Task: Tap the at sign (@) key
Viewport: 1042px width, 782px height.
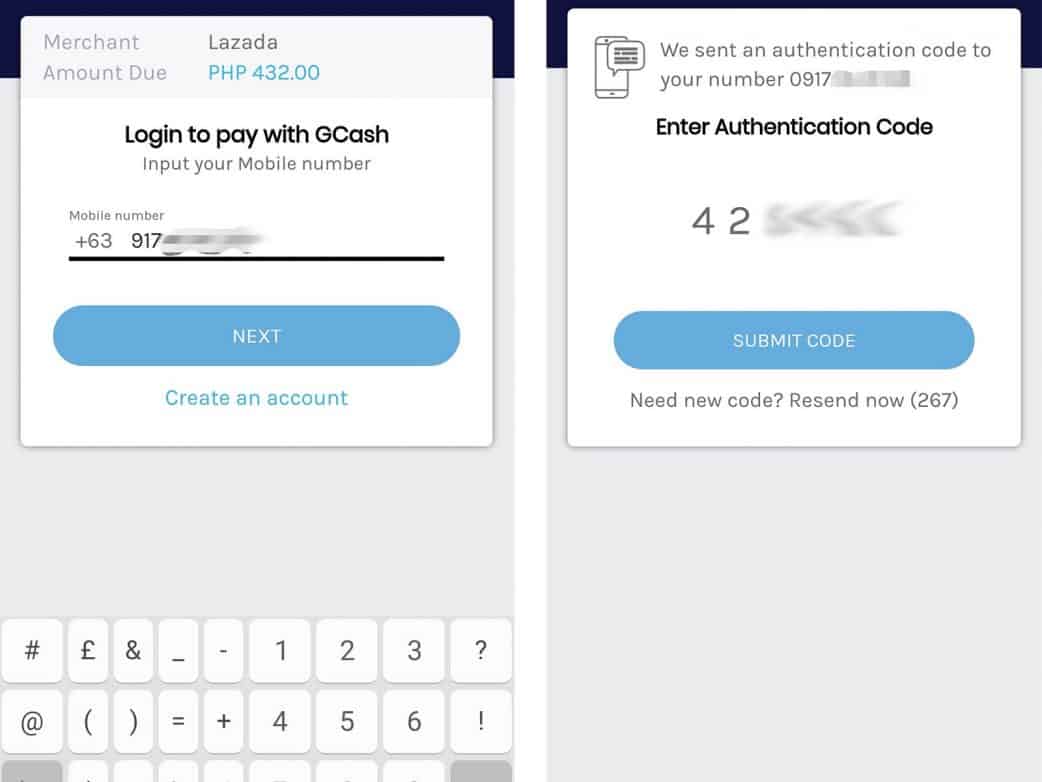Action: coord(32,721)
